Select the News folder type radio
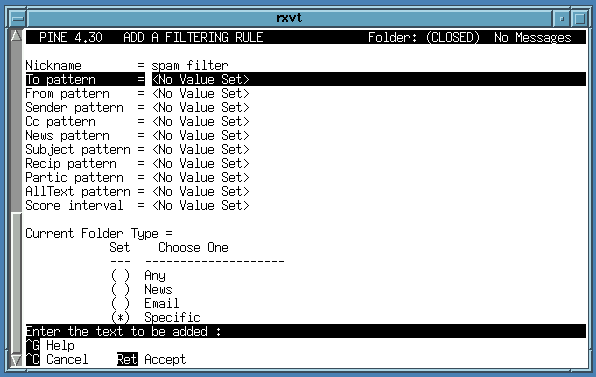 pos(120,290)
